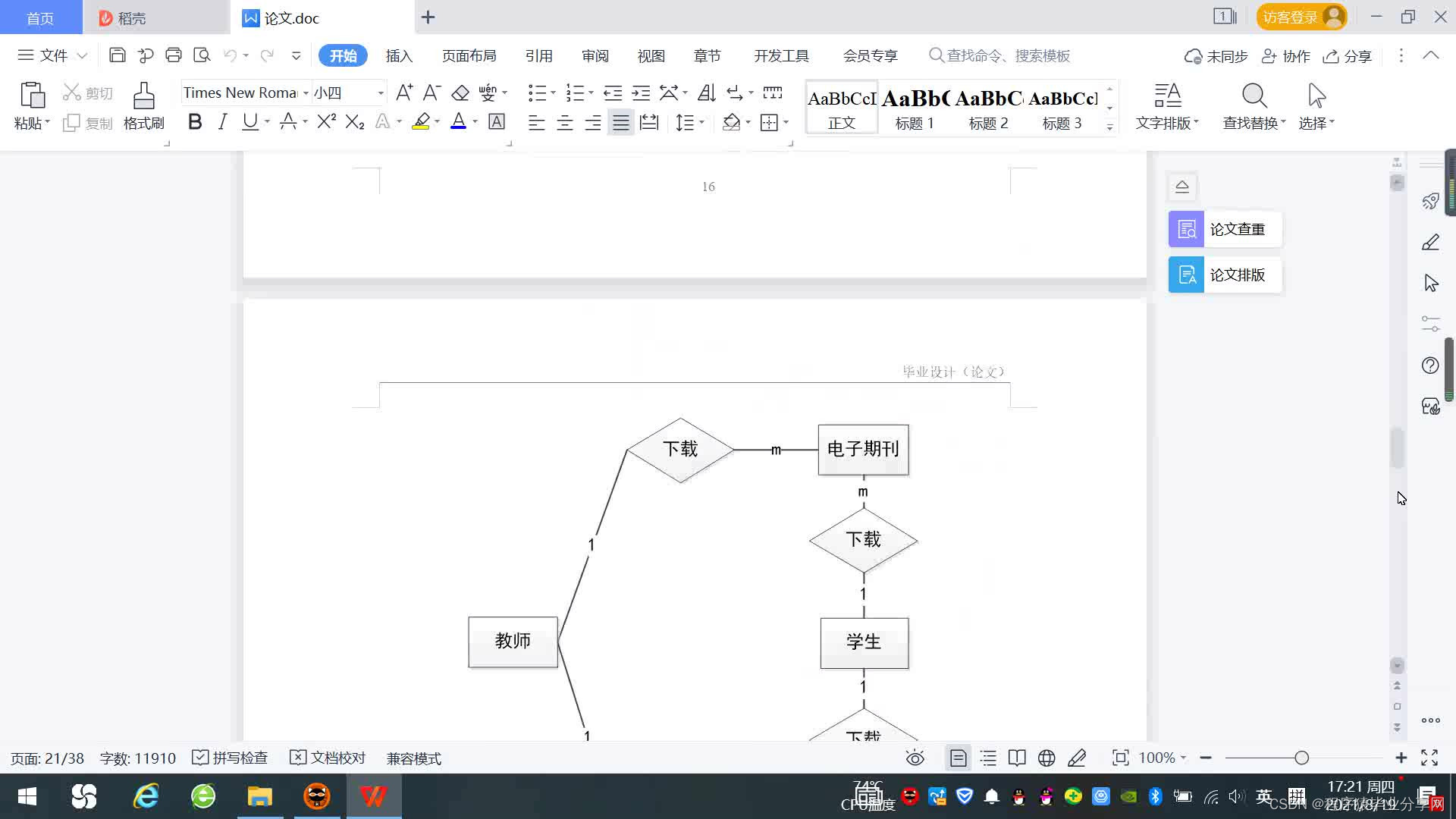
Task: Open File Explorer from the taskbar
Action: pyautogui.click(x=259, y=796)
